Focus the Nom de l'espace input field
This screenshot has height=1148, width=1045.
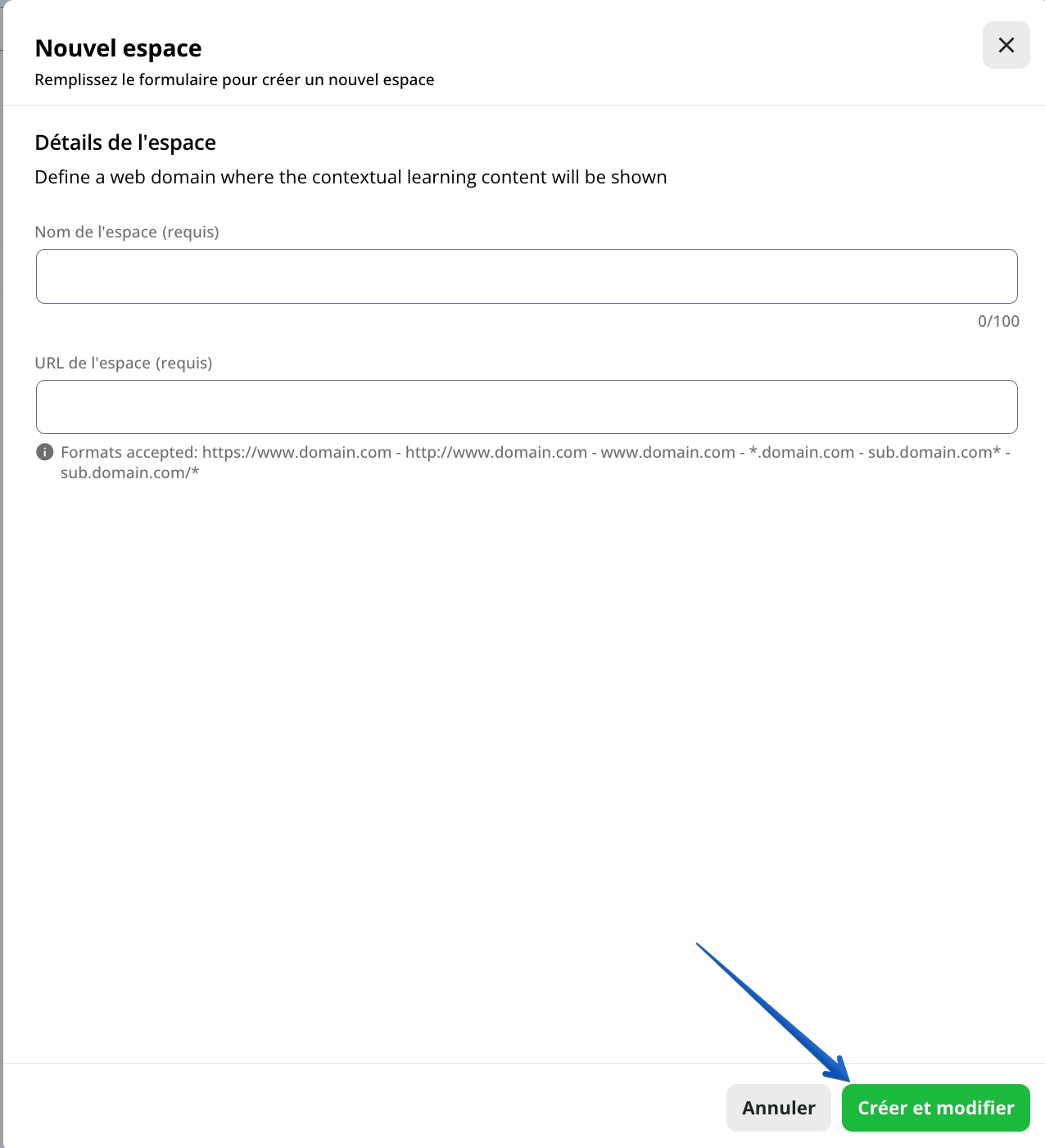click(527, 276)
